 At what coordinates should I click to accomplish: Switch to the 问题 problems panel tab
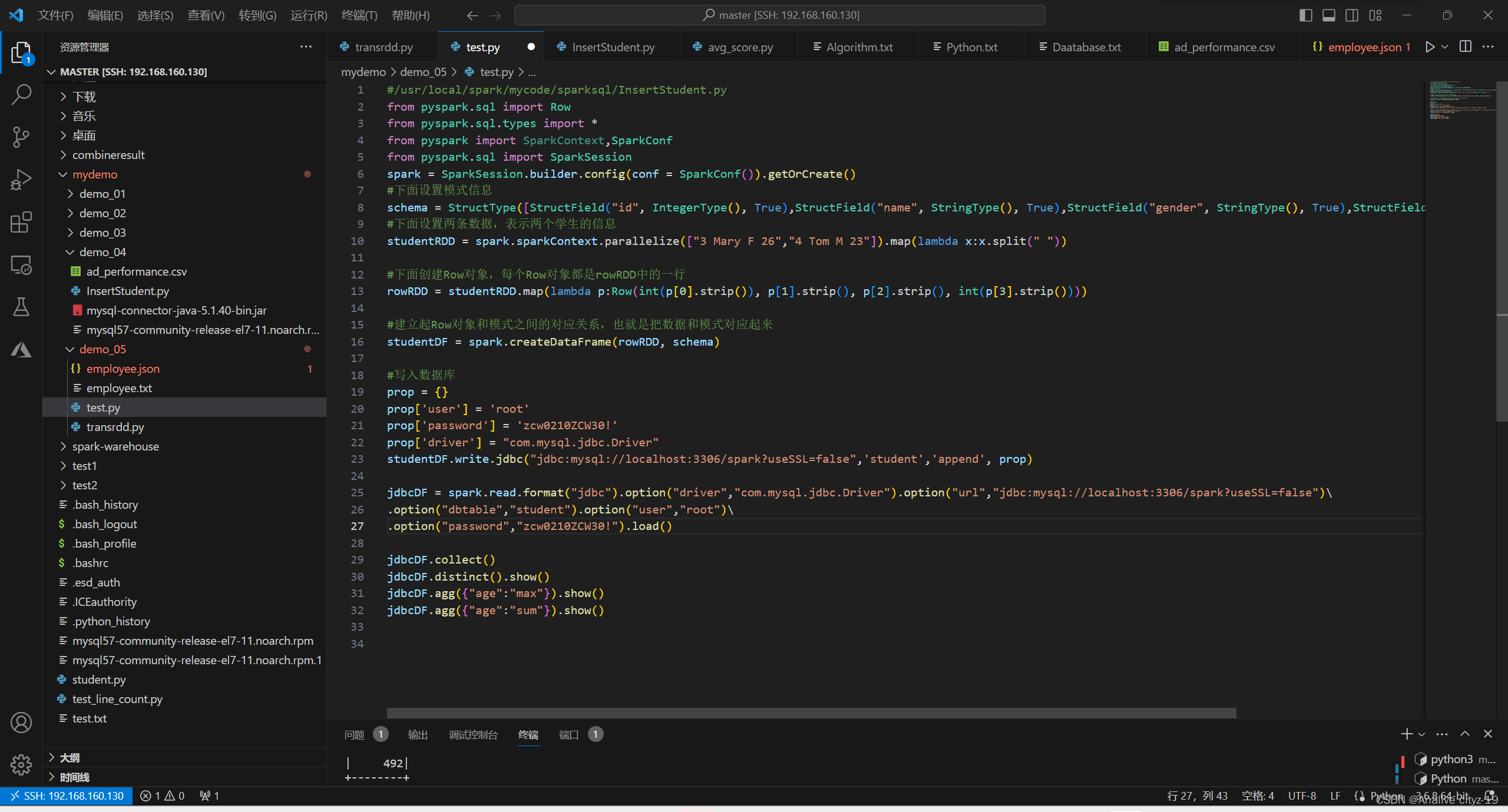365,734
